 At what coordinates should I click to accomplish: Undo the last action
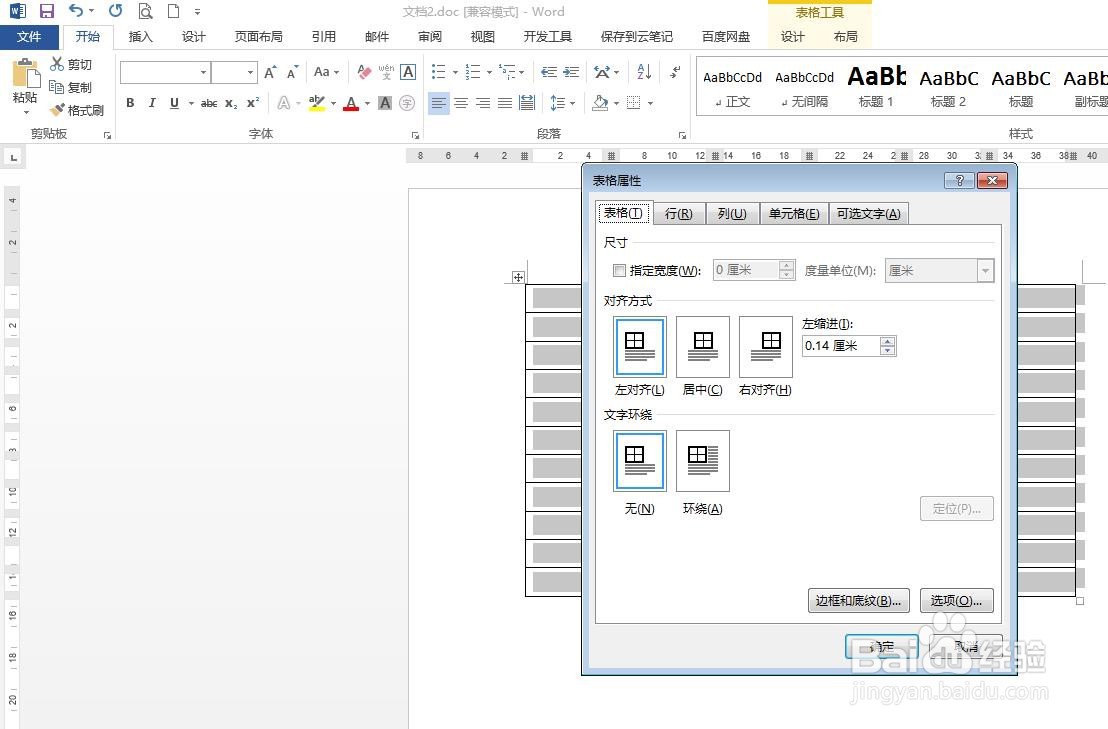pyautogui.click(x=76, y=11)
